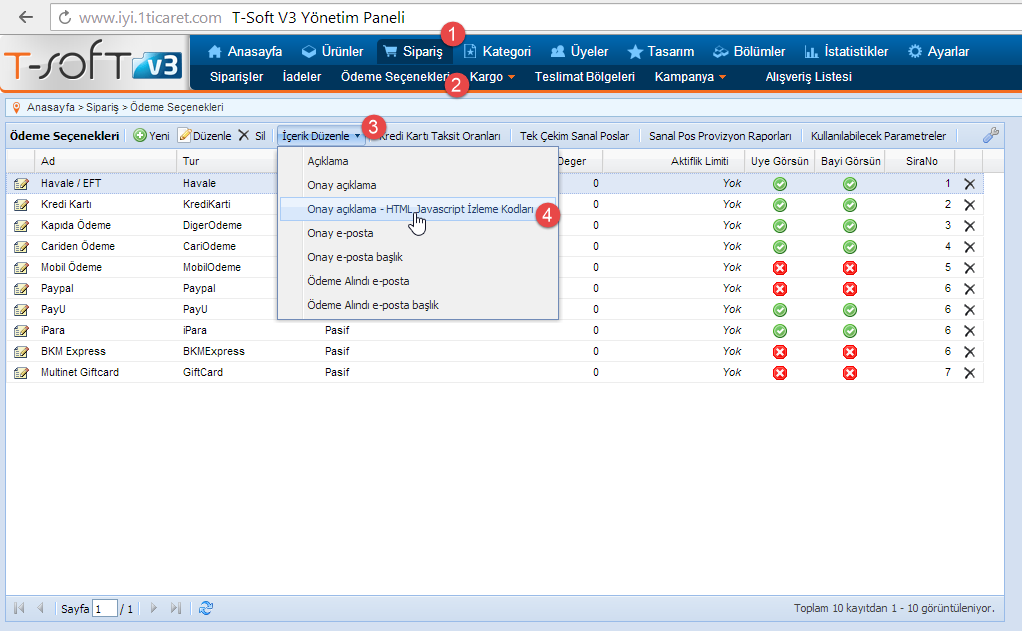Toggle Uye Görsün for Kredi Kartı
The image size is (1022, 631).
tap(780, 205)
